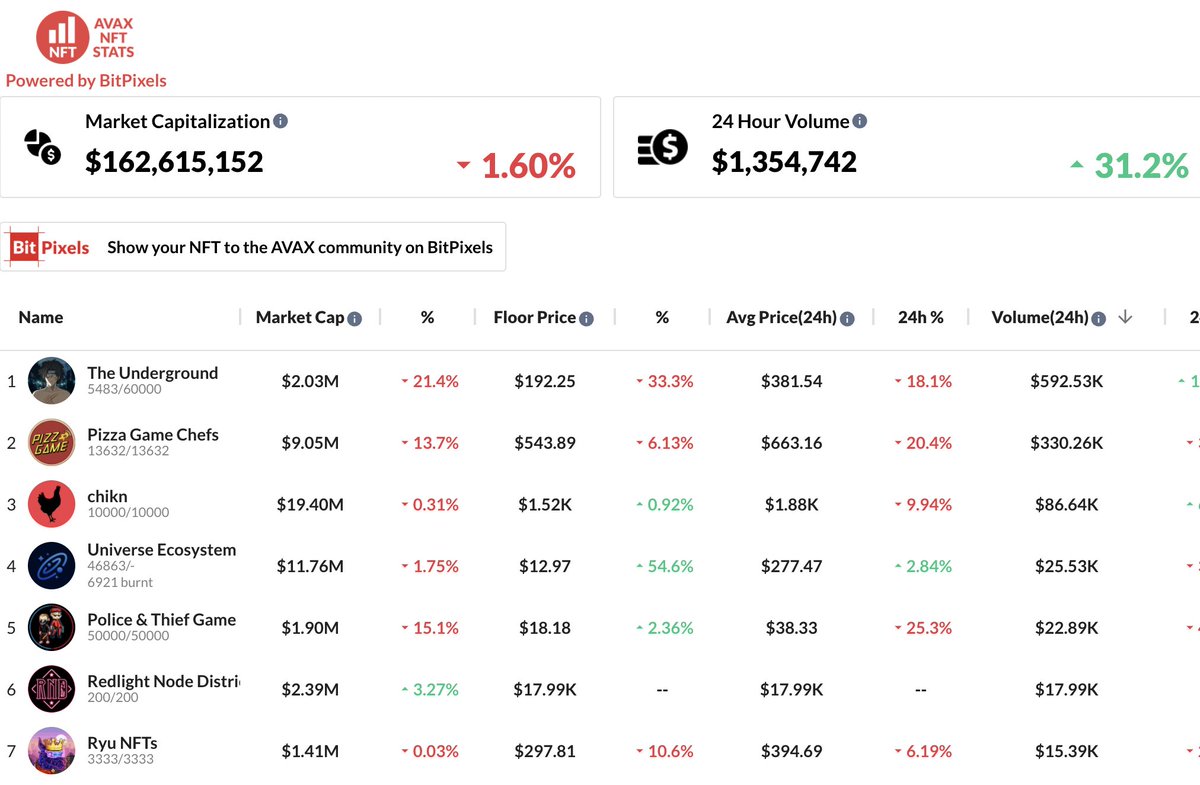Sort by Market Cap column header

(300, 317)
